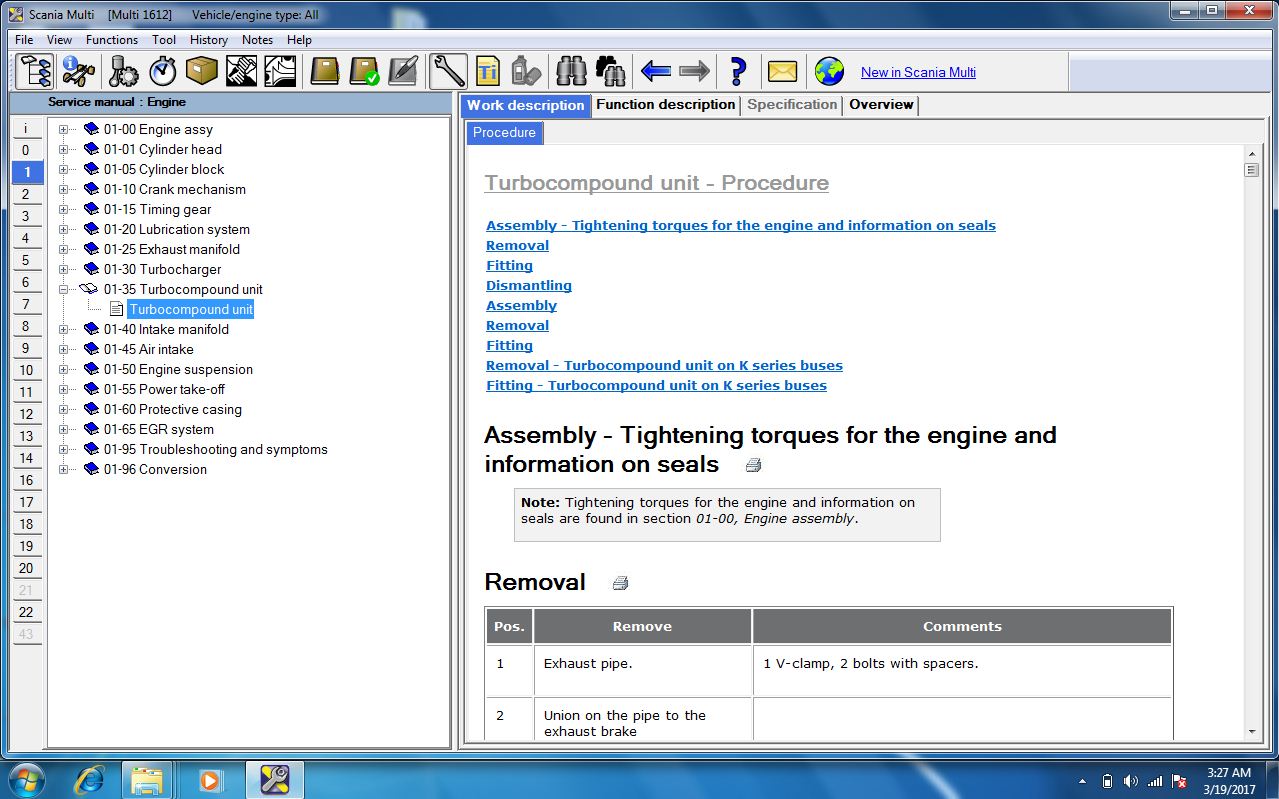
Task: Open Windows Explorer folder in taskbar
Action: (x=147, y=779)
